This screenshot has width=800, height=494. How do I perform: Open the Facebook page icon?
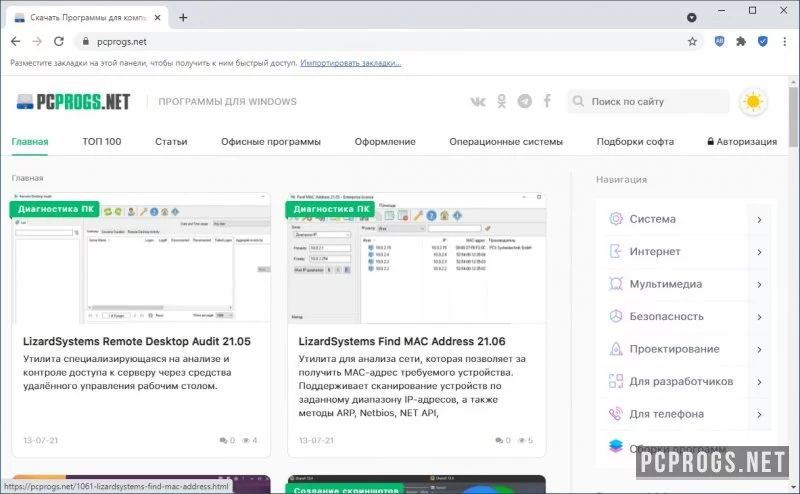(x=547, y=101)
